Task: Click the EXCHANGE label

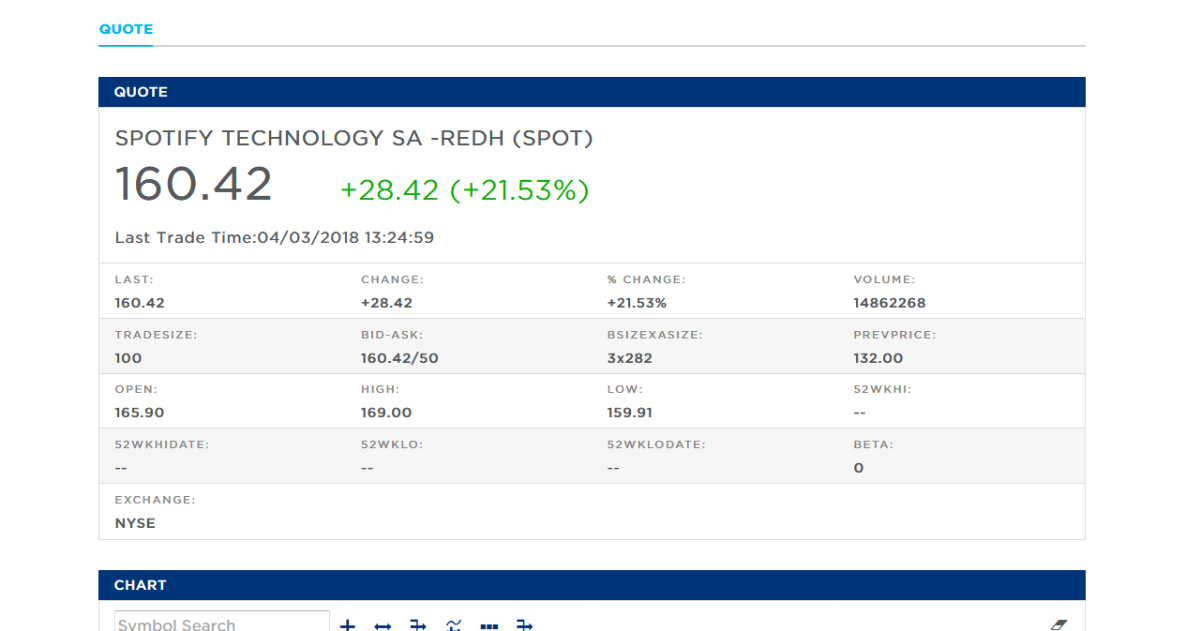Action: pyautogui.click(x=155, y=499)
